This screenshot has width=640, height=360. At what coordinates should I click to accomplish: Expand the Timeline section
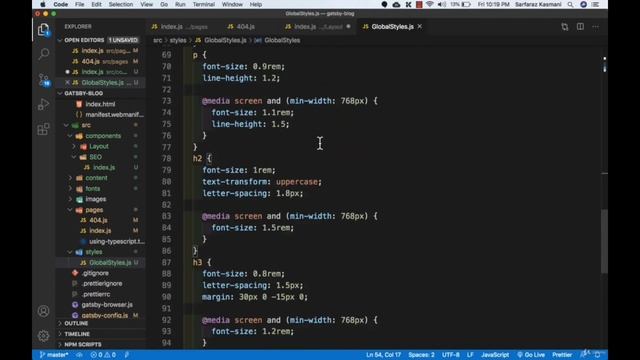click(60, 334)
